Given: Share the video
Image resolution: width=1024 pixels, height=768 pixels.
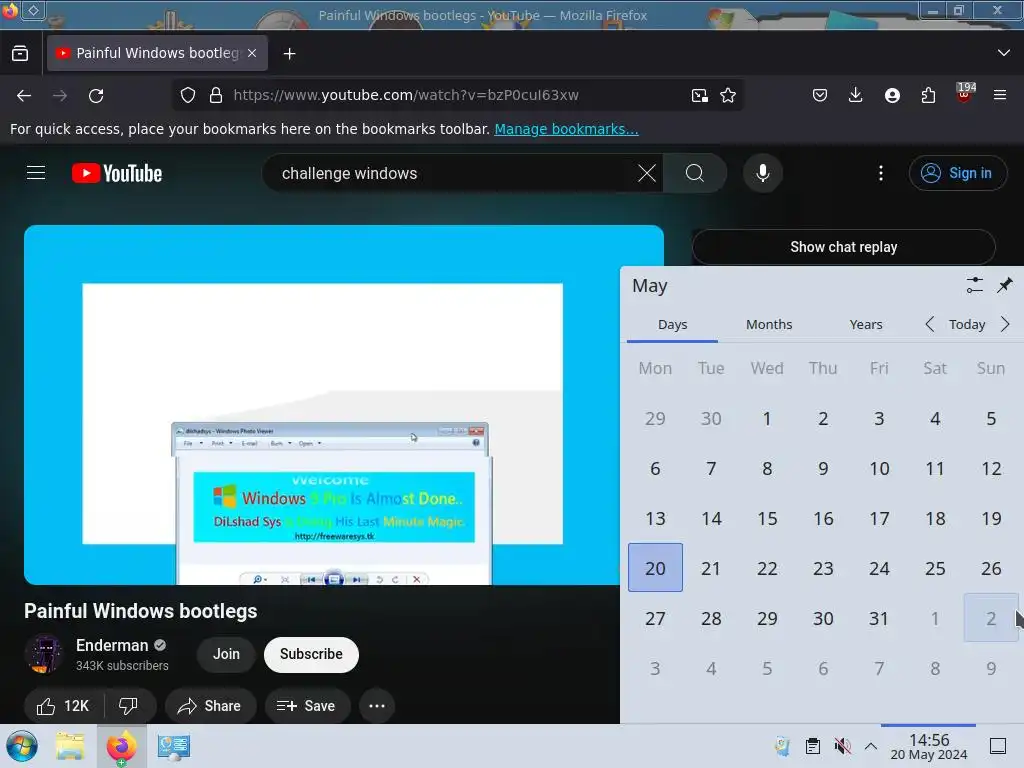Looking at the screenshot, I should (x=210, y=706).
